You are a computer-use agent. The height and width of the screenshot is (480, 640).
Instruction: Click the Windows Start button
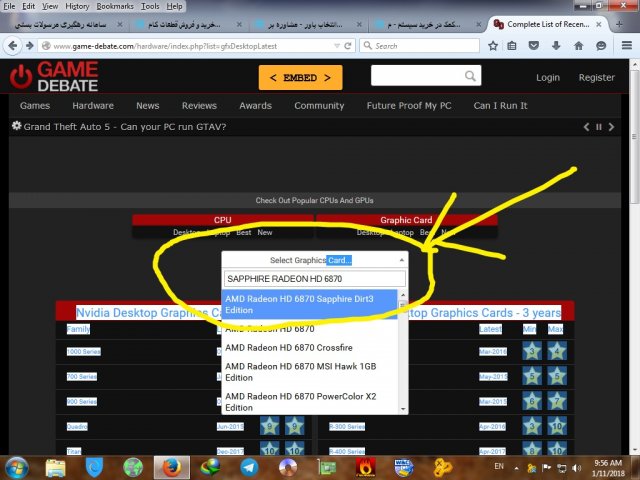[18, 466]
